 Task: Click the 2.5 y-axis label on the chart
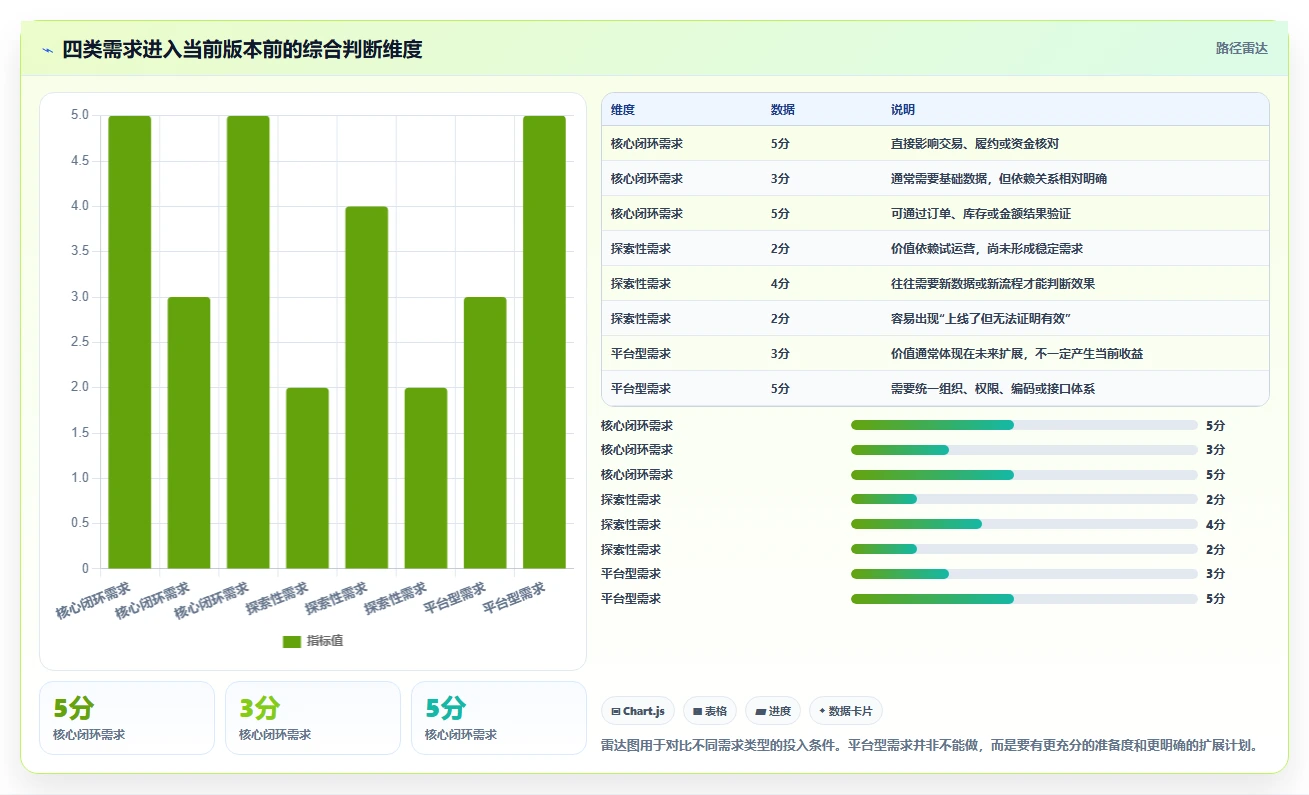79,342
